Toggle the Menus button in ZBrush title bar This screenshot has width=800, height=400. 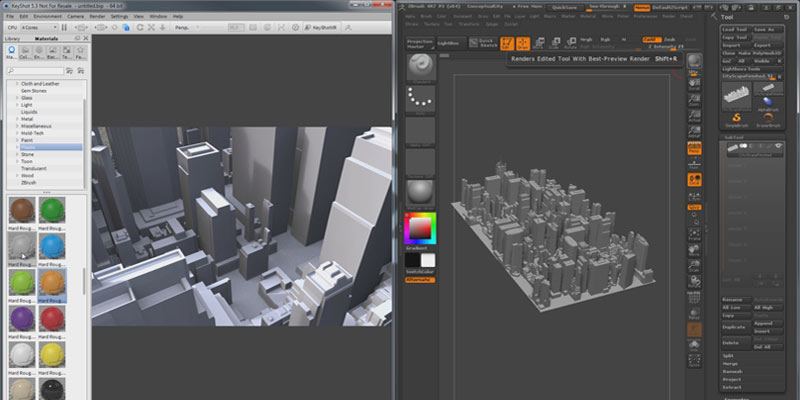click(x=641, y=8)
